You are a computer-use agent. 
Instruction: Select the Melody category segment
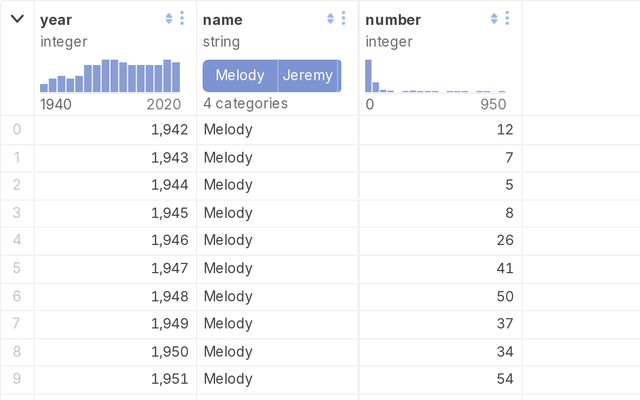[x=240, y=76]
